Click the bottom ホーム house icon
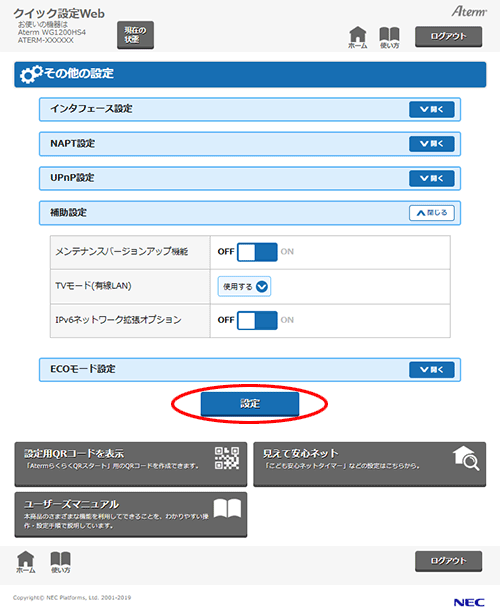The height and width of the screenshot is (616, 500). (x=26, y=562)
